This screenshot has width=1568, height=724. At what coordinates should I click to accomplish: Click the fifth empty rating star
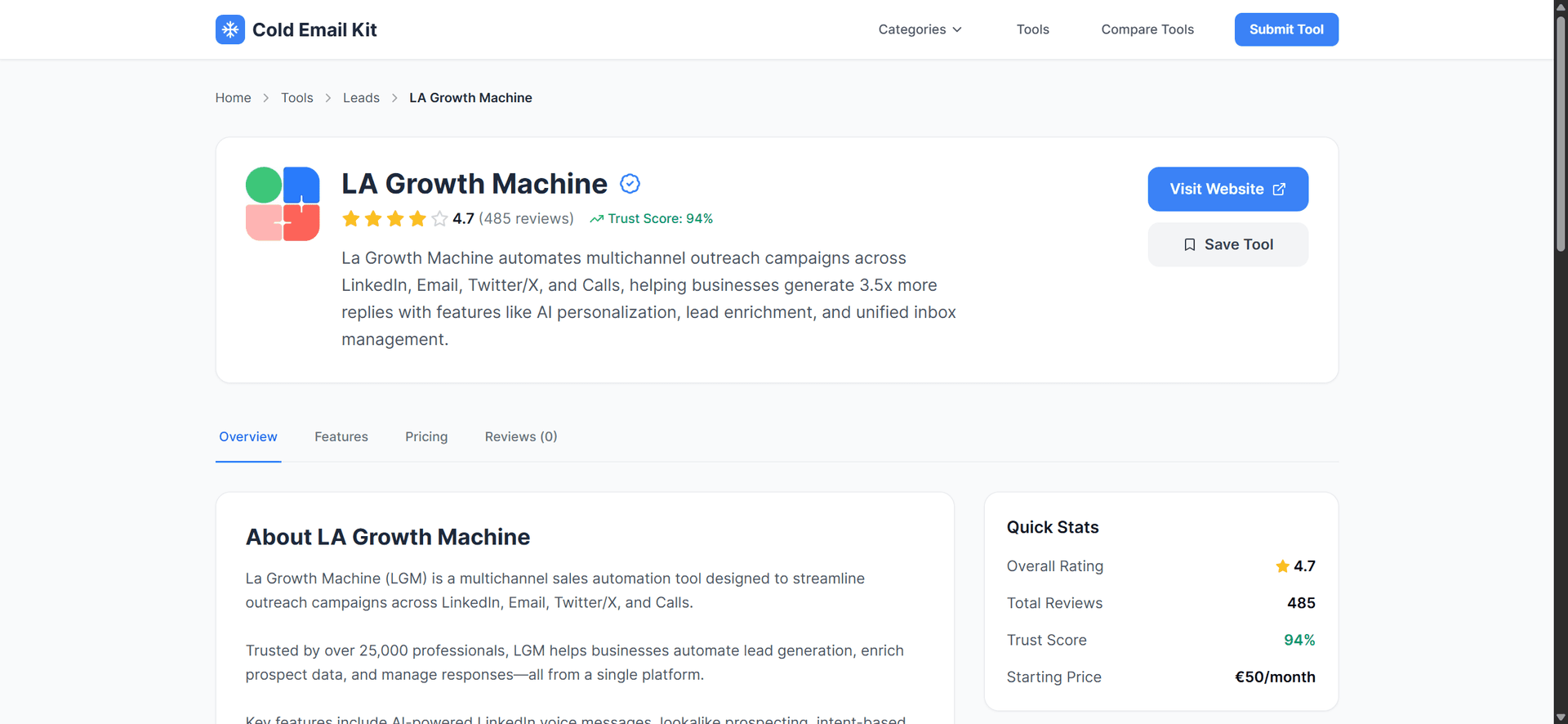[439, 219]
